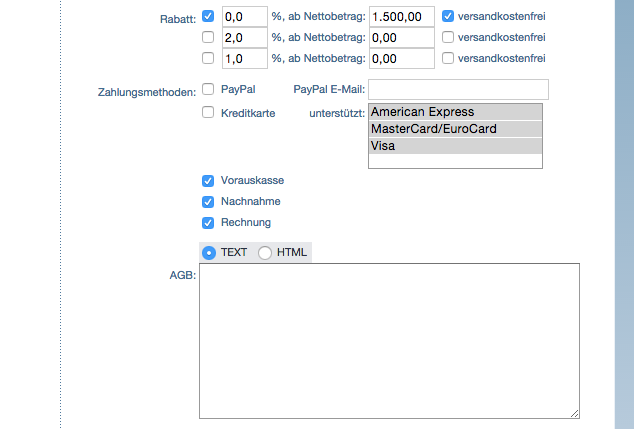The width and height of the screenshot is (634, 429).
Task: Uncheck the Vorauskasse checkbox
Action: (208, 181)
